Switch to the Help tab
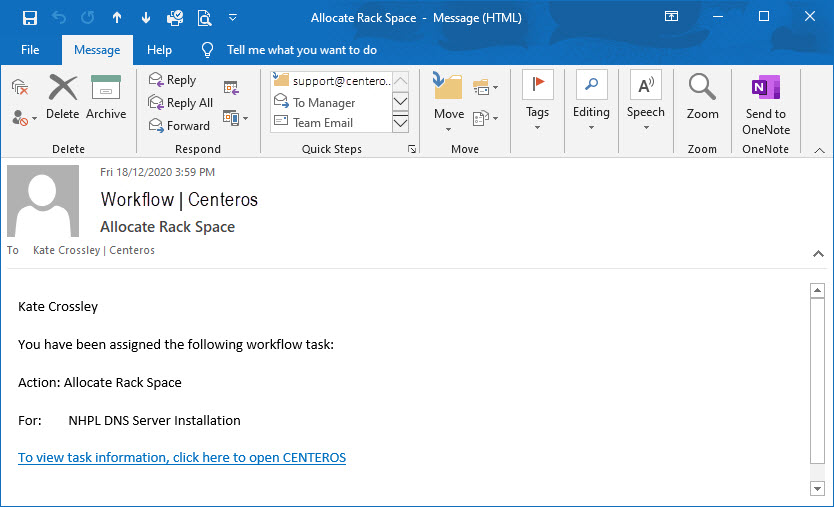834x507 pixels. (159, 50)
